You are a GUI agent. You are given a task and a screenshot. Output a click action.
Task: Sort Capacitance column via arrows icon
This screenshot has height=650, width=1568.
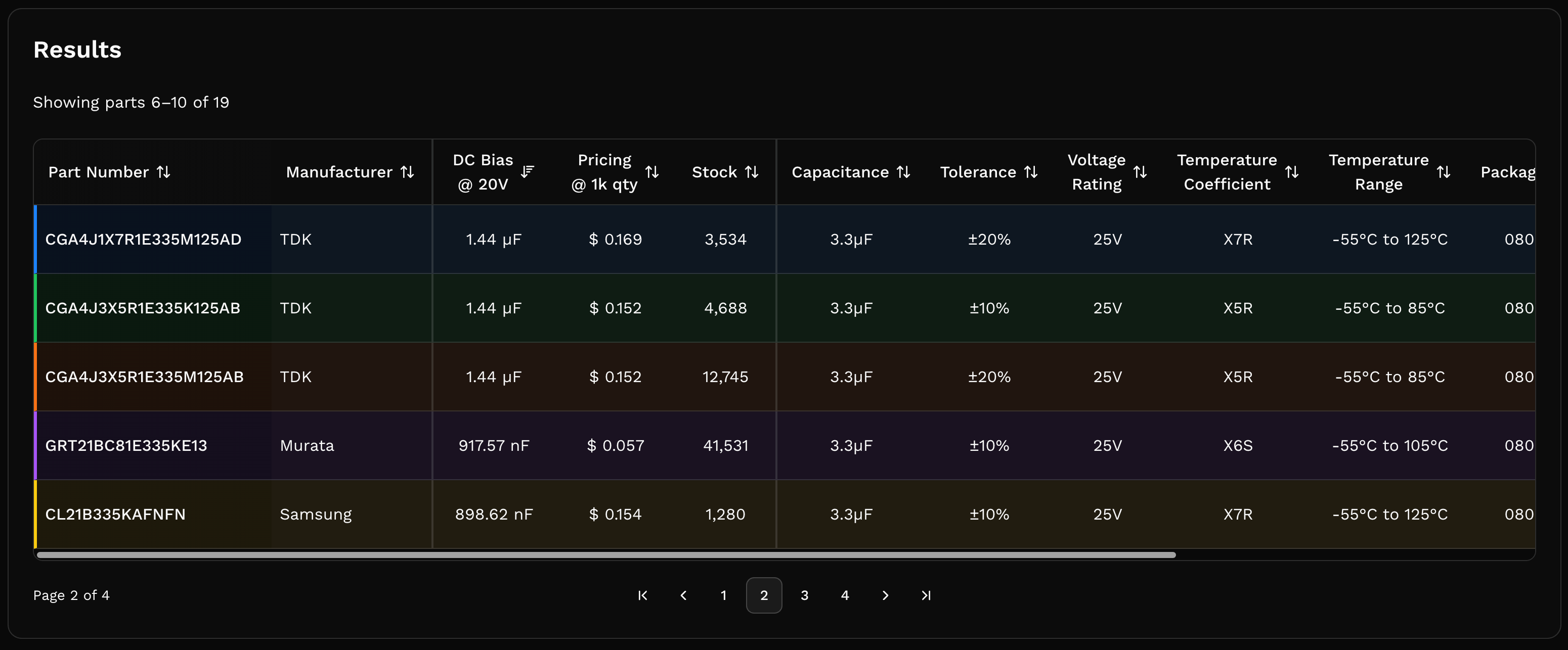[x=903, y=172]
